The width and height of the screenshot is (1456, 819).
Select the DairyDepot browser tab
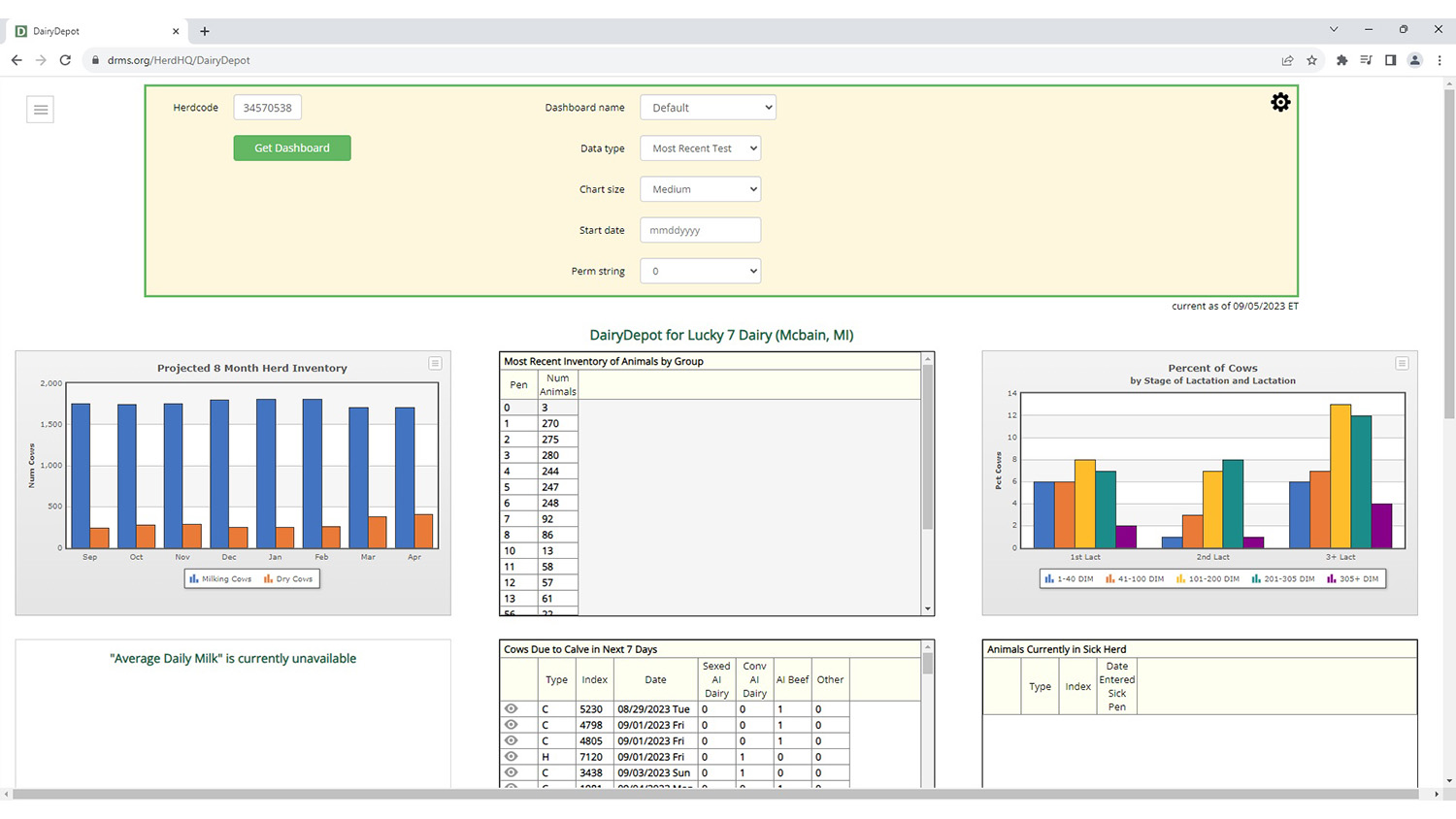click(x=97, y=31)
